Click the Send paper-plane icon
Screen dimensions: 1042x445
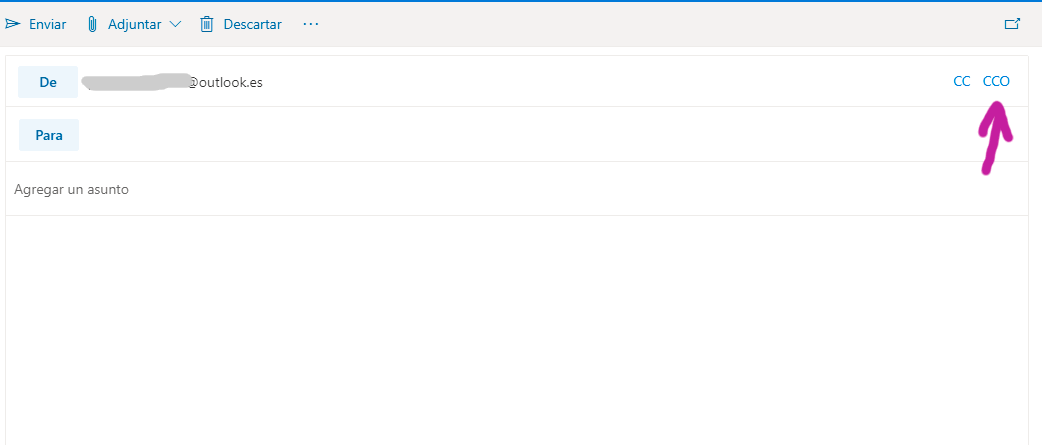click(x=14, y=24)
